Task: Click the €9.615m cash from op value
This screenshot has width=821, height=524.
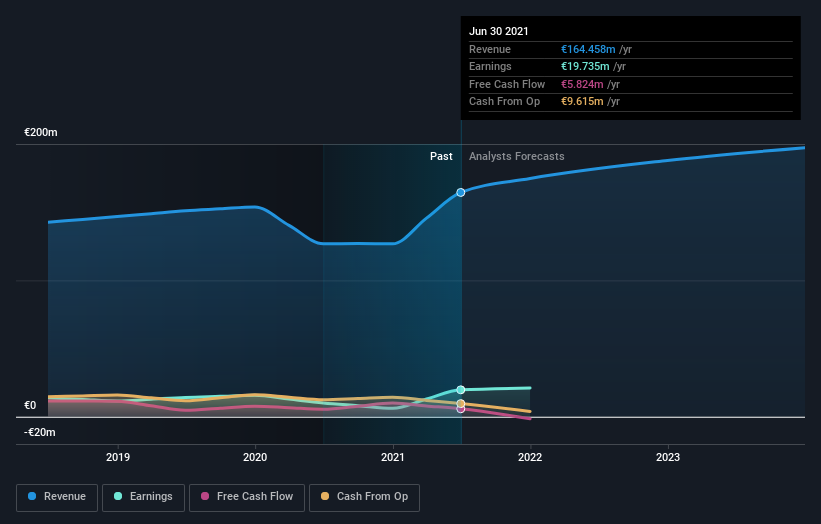Action: tap(582, 102)
